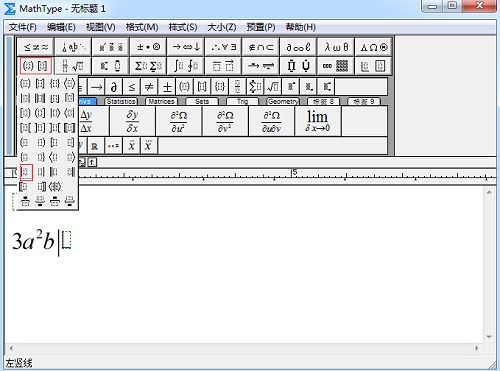
Task: Open the labeled arrow templates palette
Action: click(x=261, y=66)
